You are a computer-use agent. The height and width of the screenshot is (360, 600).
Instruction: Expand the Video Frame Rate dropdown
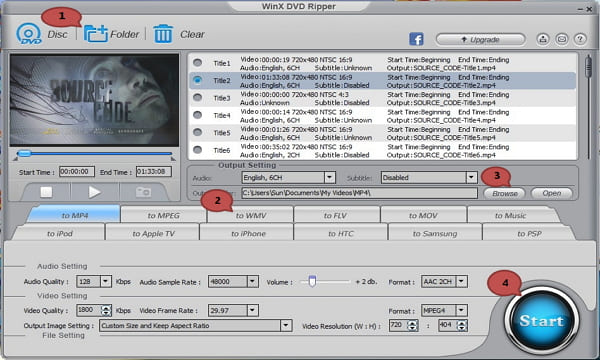[x=252, y=310]
